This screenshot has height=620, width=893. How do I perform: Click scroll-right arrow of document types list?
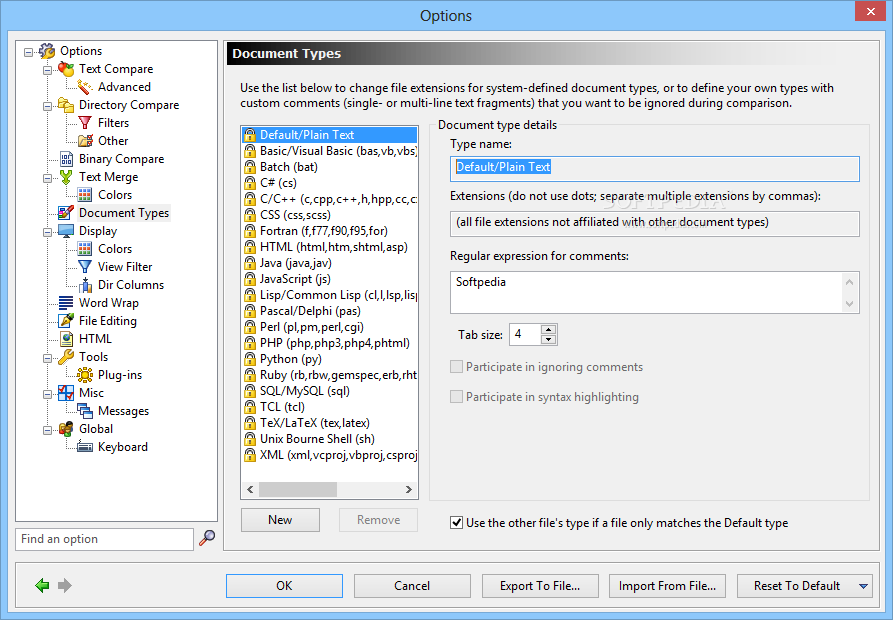[x=408, y=489]
